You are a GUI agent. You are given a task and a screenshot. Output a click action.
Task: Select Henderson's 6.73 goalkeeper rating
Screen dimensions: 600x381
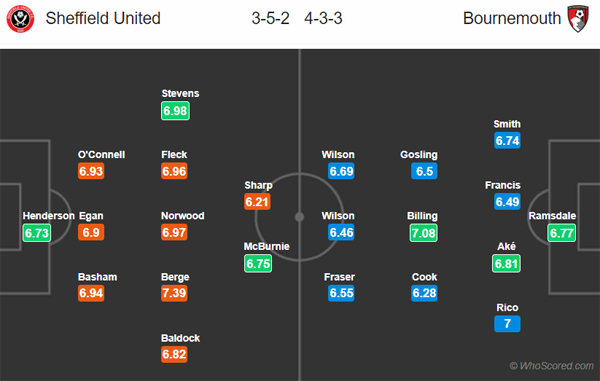click(37, 233)
